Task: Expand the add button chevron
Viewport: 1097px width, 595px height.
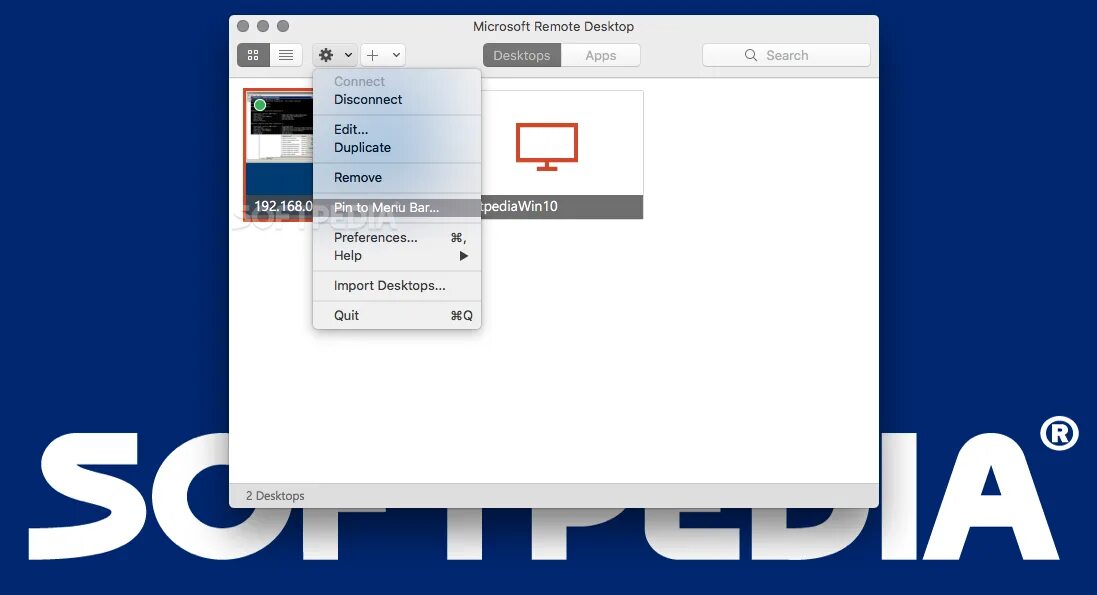Action: point(396,55)
